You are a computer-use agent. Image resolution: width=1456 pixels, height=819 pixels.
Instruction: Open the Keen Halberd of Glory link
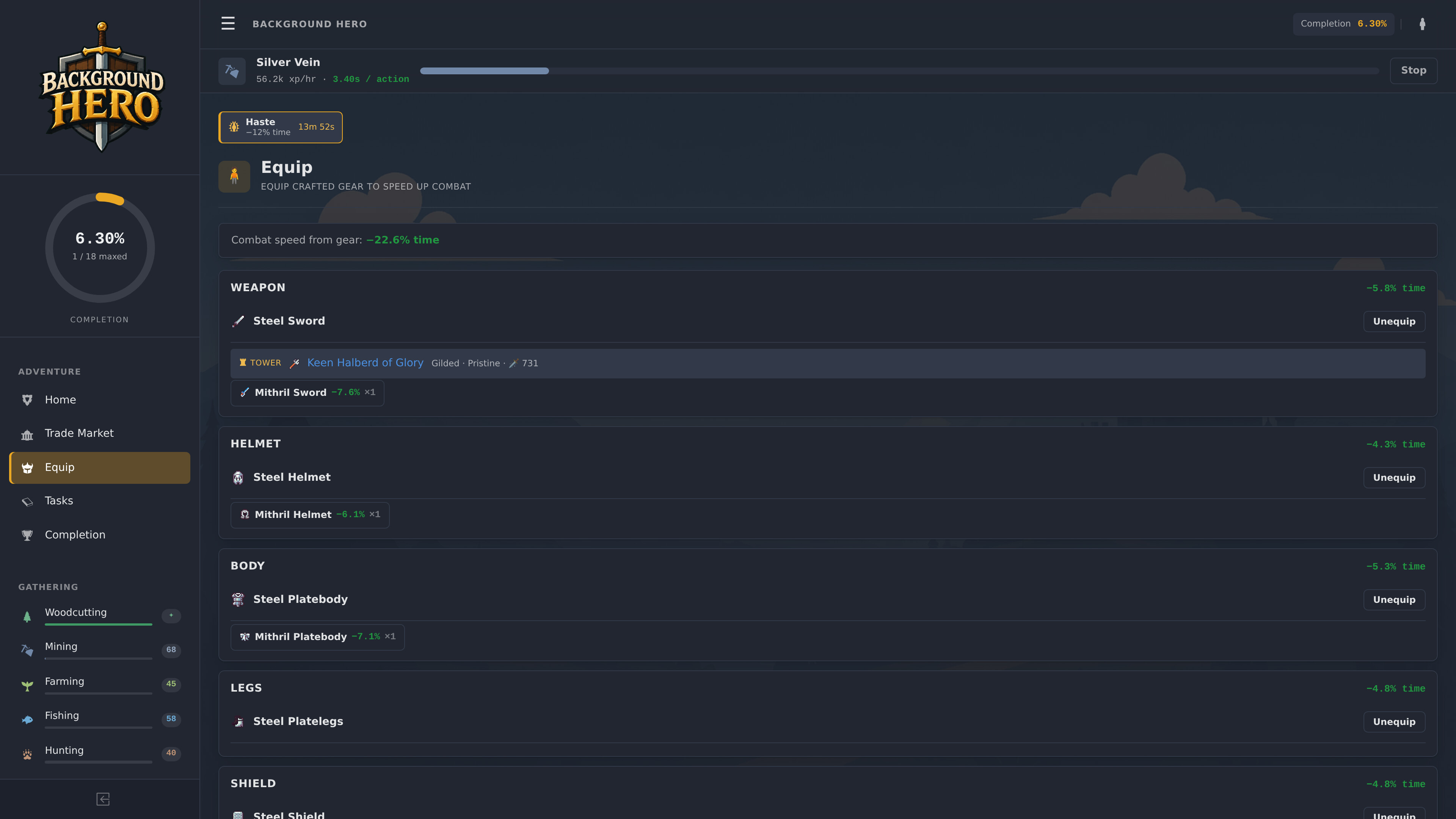coord(365,363)
